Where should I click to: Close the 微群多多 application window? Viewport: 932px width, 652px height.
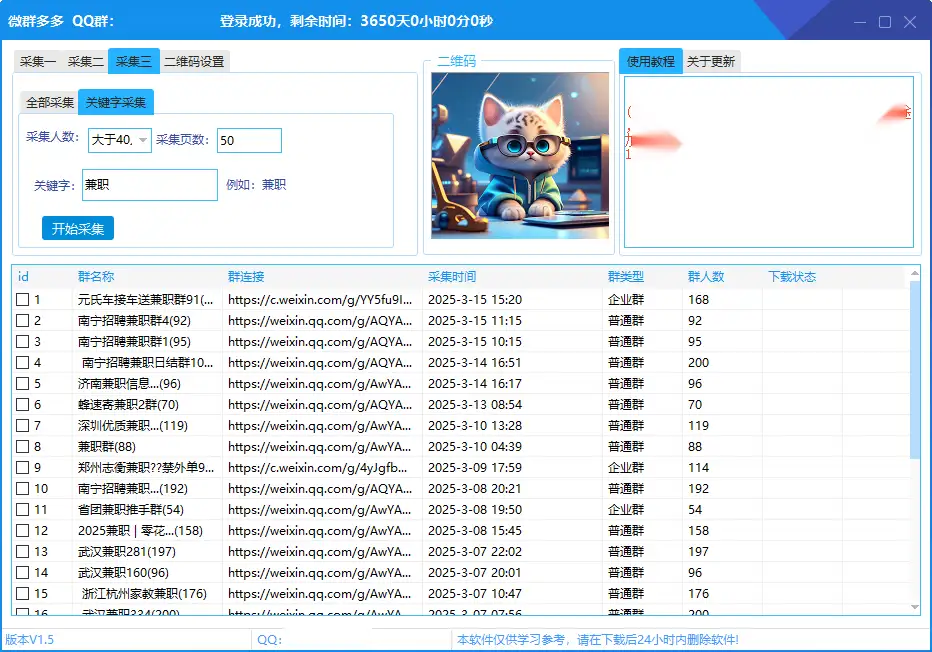tap(910, 22)
